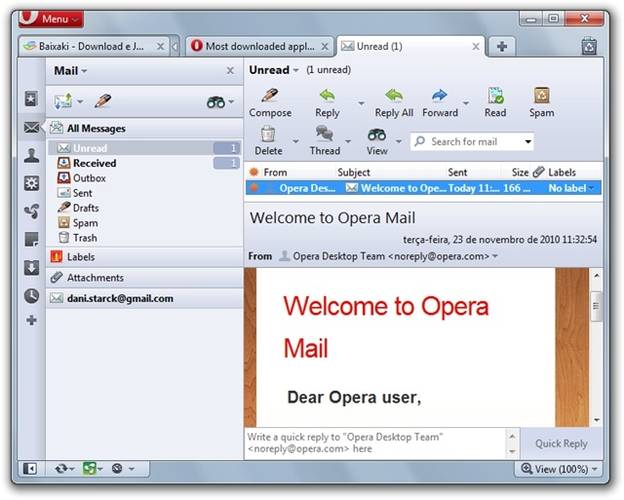Switch to the Baixaki tab
624x500 pixels.
(x=94, y=47)
